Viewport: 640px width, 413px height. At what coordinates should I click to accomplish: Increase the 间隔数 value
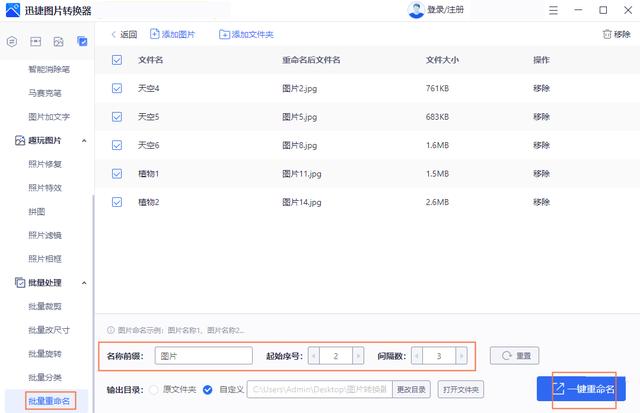[x=461, y=356]
